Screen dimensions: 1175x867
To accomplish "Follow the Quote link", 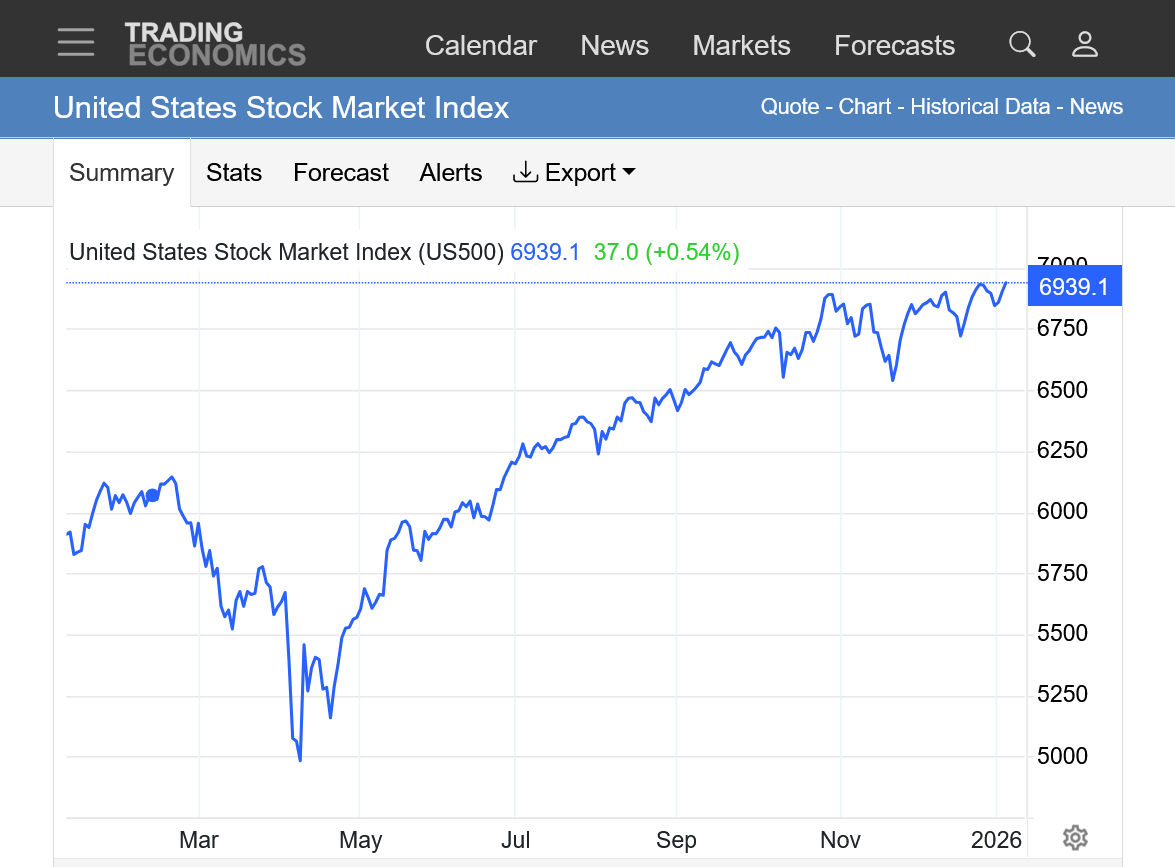I will pyautogui.click(x=789, y=107).
